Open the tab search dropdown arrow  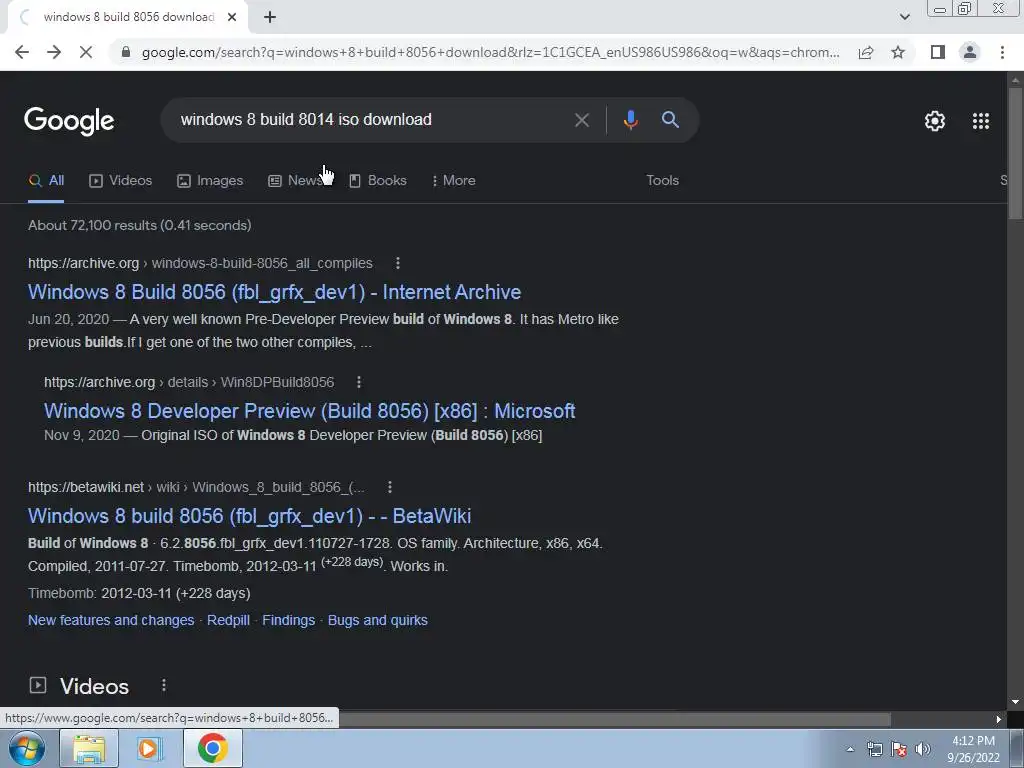904,17
